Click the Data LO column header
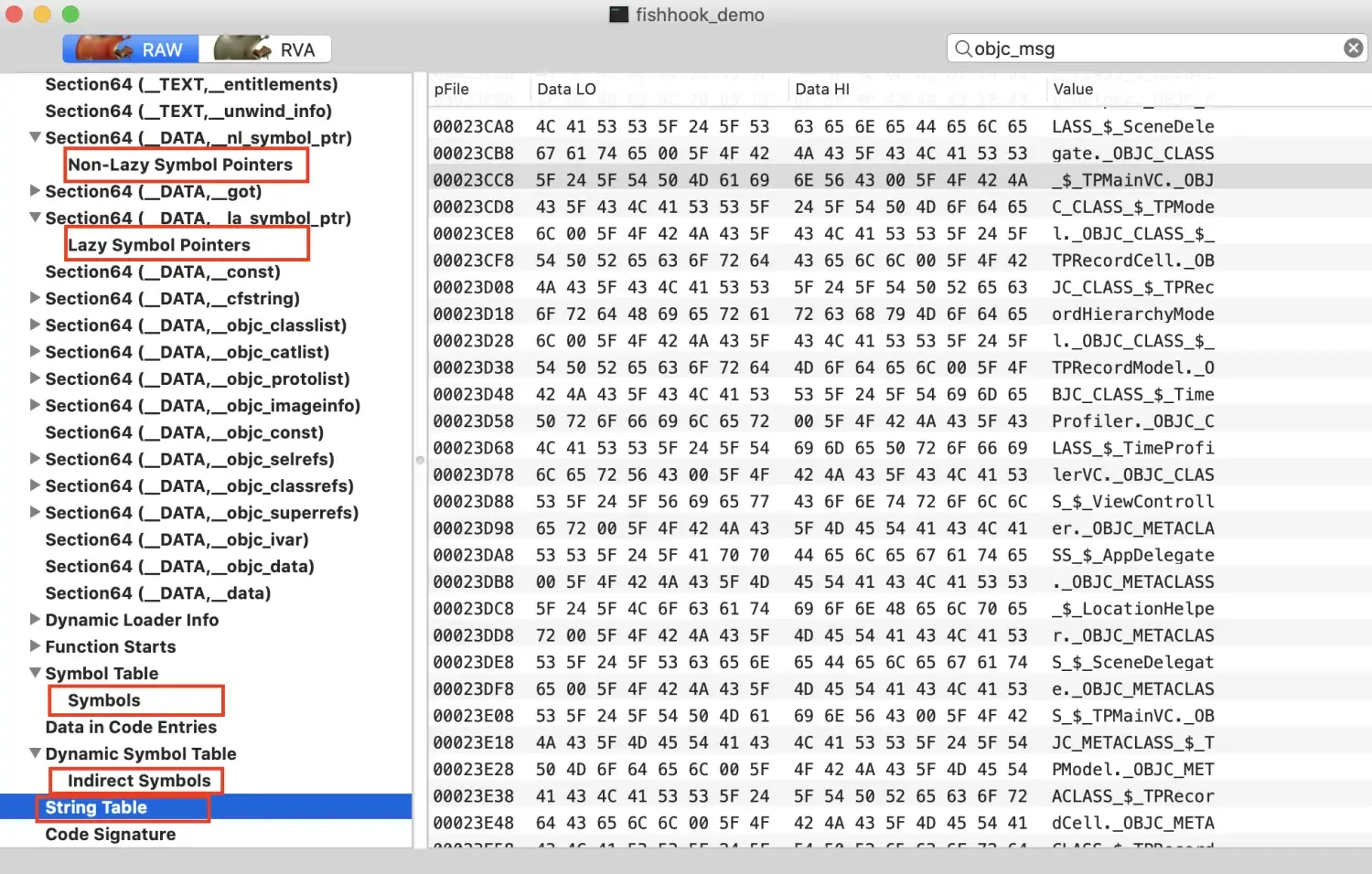The width and height of the screenshot is (1372, 874). [566, 90]
